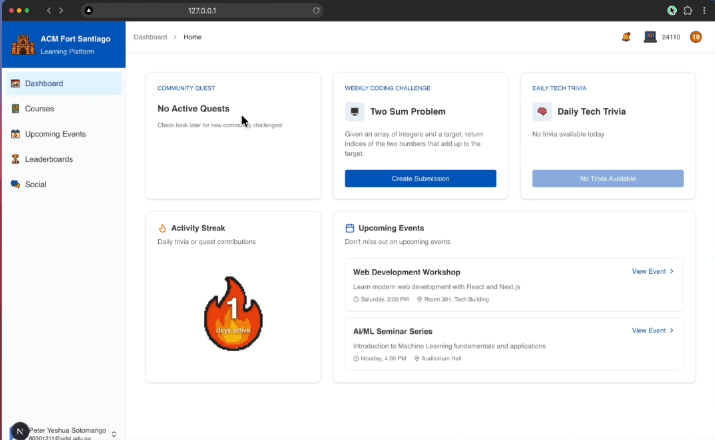Click the orange level badge in header
This screenshot has height=440, width=715.
[696, 37]
